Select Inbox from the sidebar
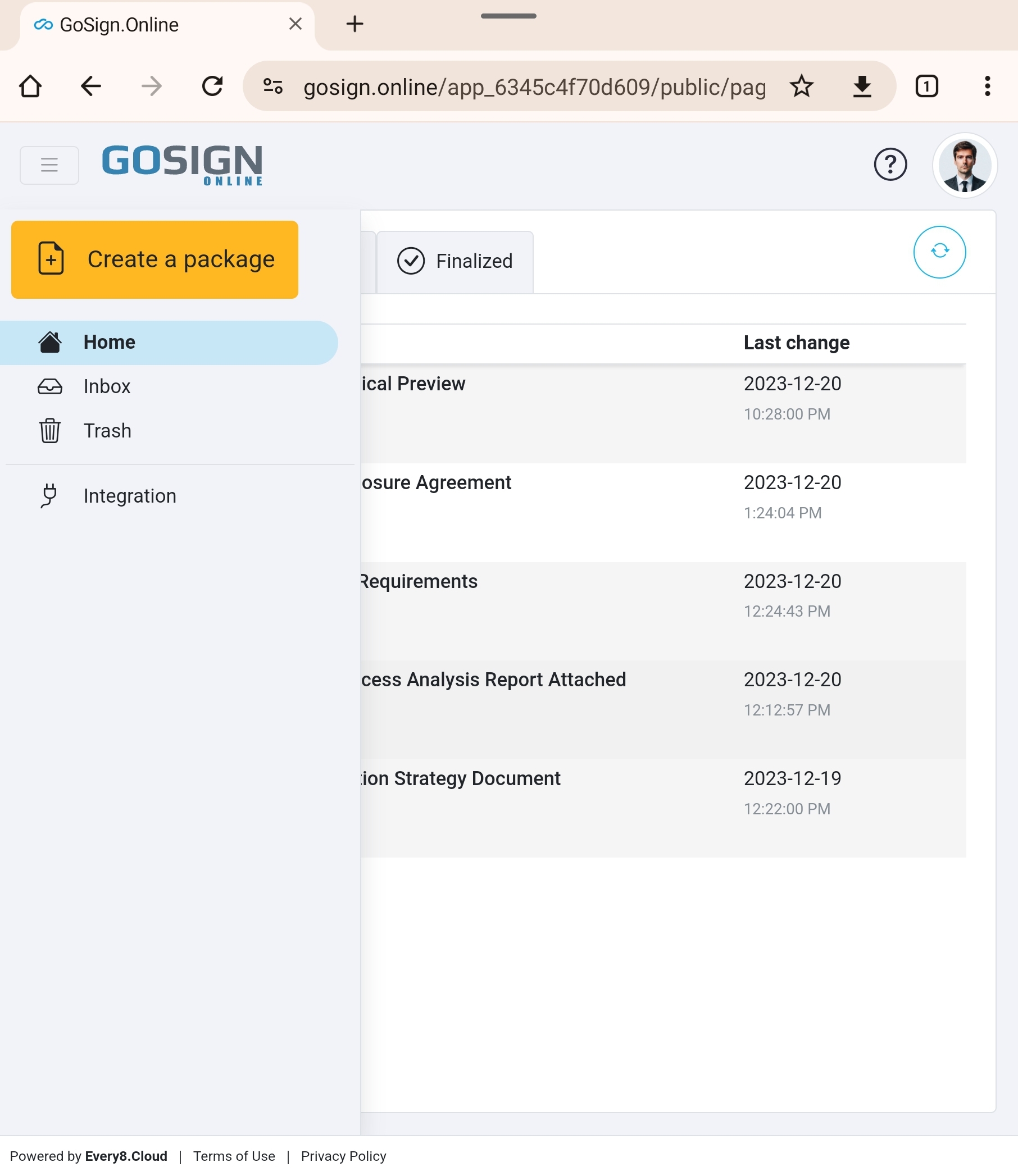Image resolution: width=1018 pixels, height=1176 pixels. click(107, 386)
